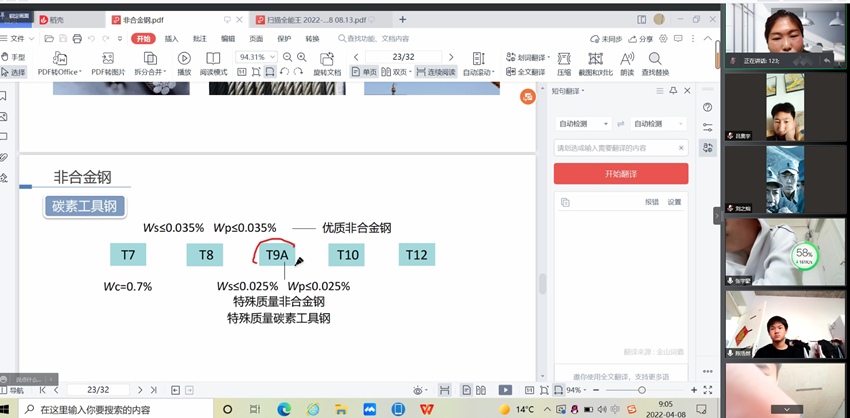Toggle 单页 single page view
The width and height of the screenshot is (850, 418).
[x=364, y=72]
